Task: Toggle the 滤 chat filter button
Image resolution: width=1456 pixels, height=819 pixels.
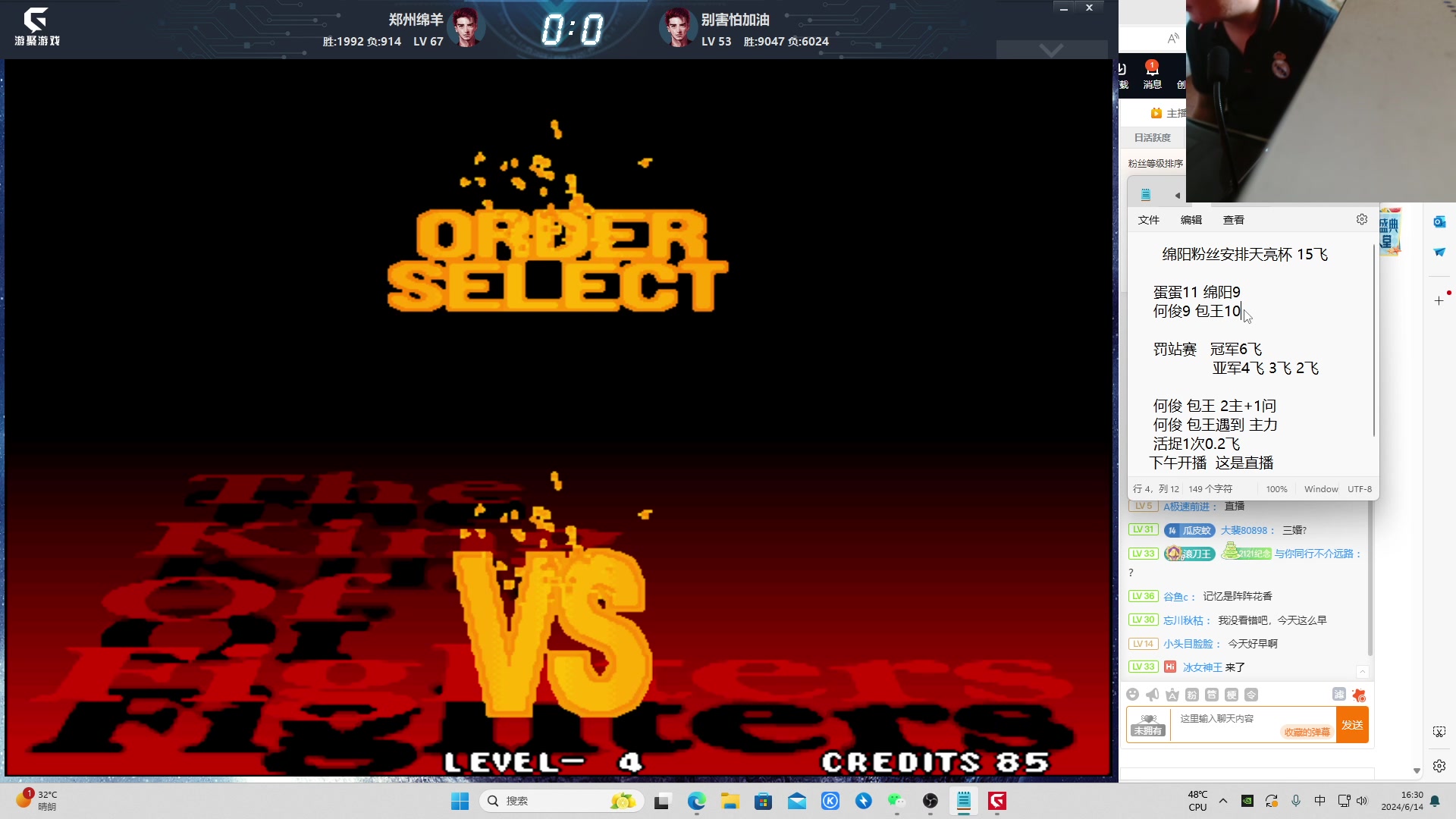Action: pyautogui.click(x=1338, y=694)
